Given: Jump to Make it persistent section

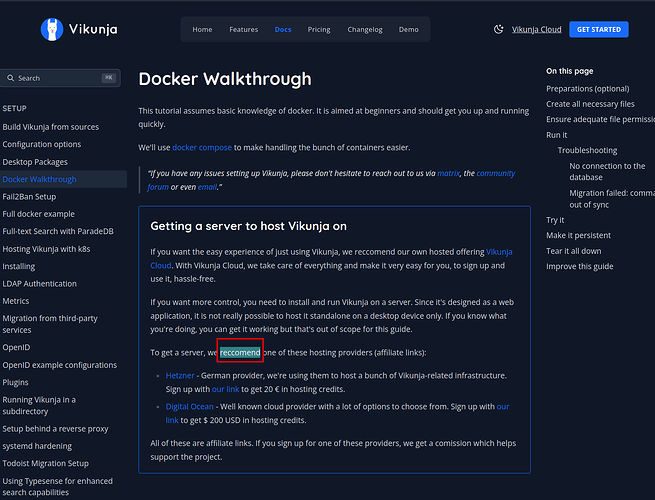Looking at the screenshot, I should coord(577,235).
